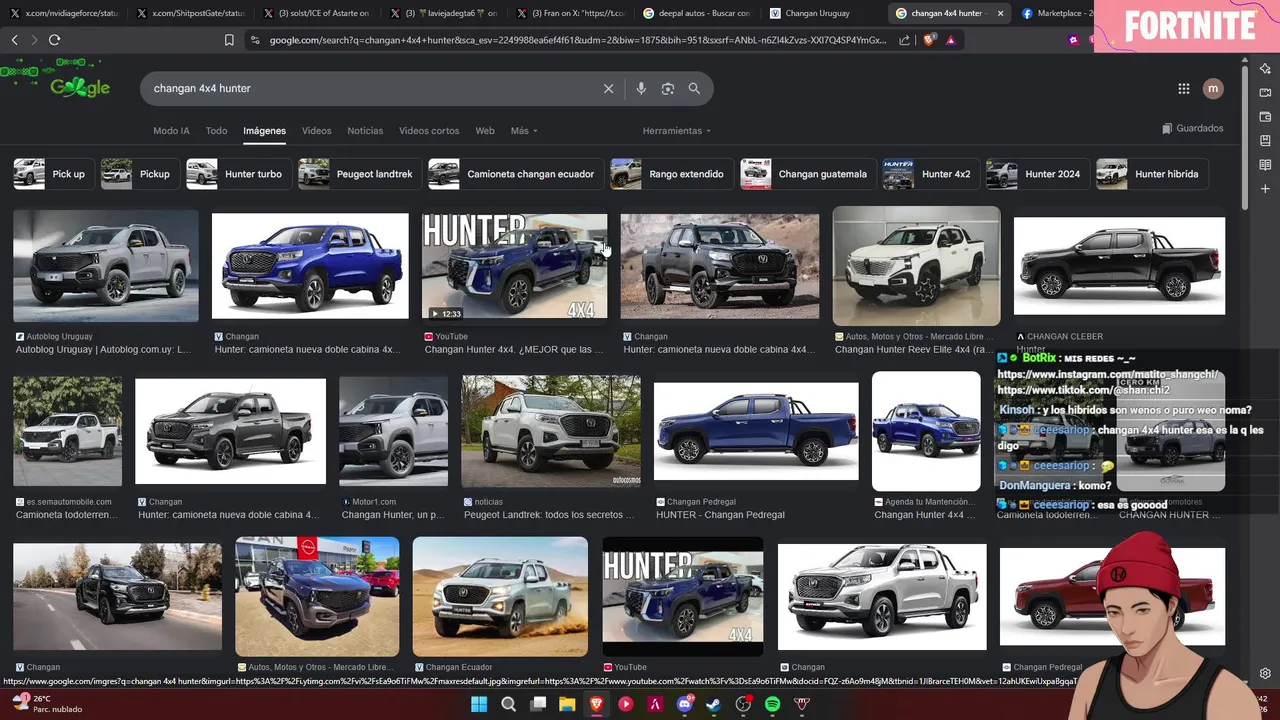
Task: Submit the search with the magnifier icon
Action: (694, 88)
